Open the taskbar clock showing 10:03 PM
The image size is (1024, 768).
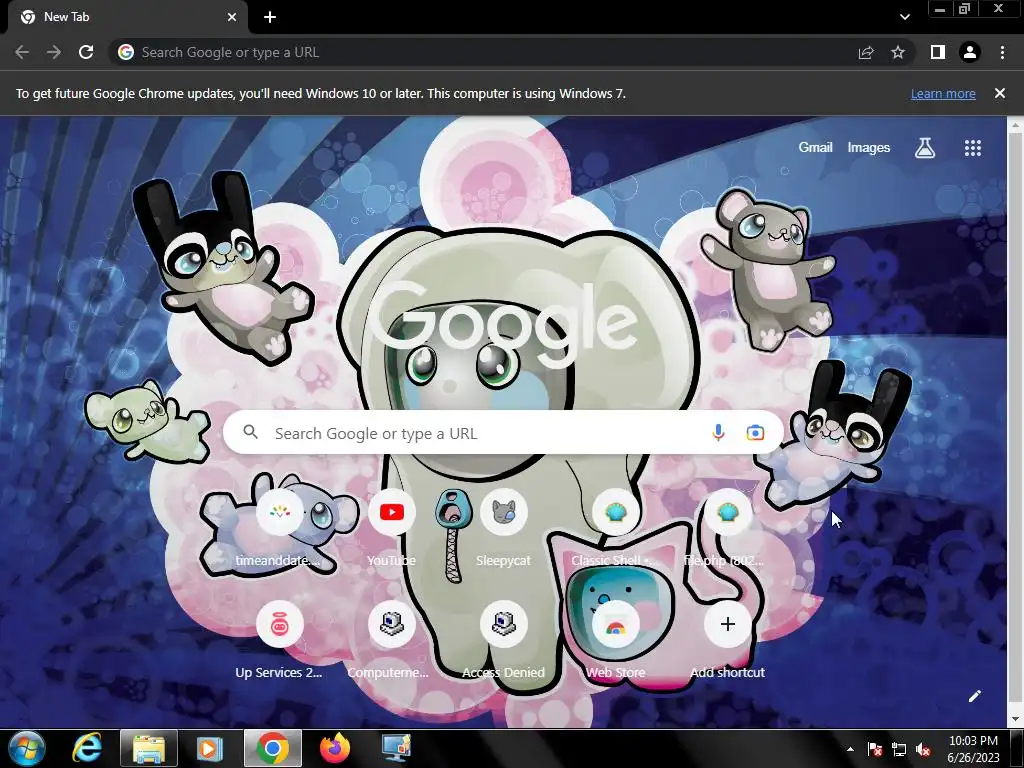(973, 749)
